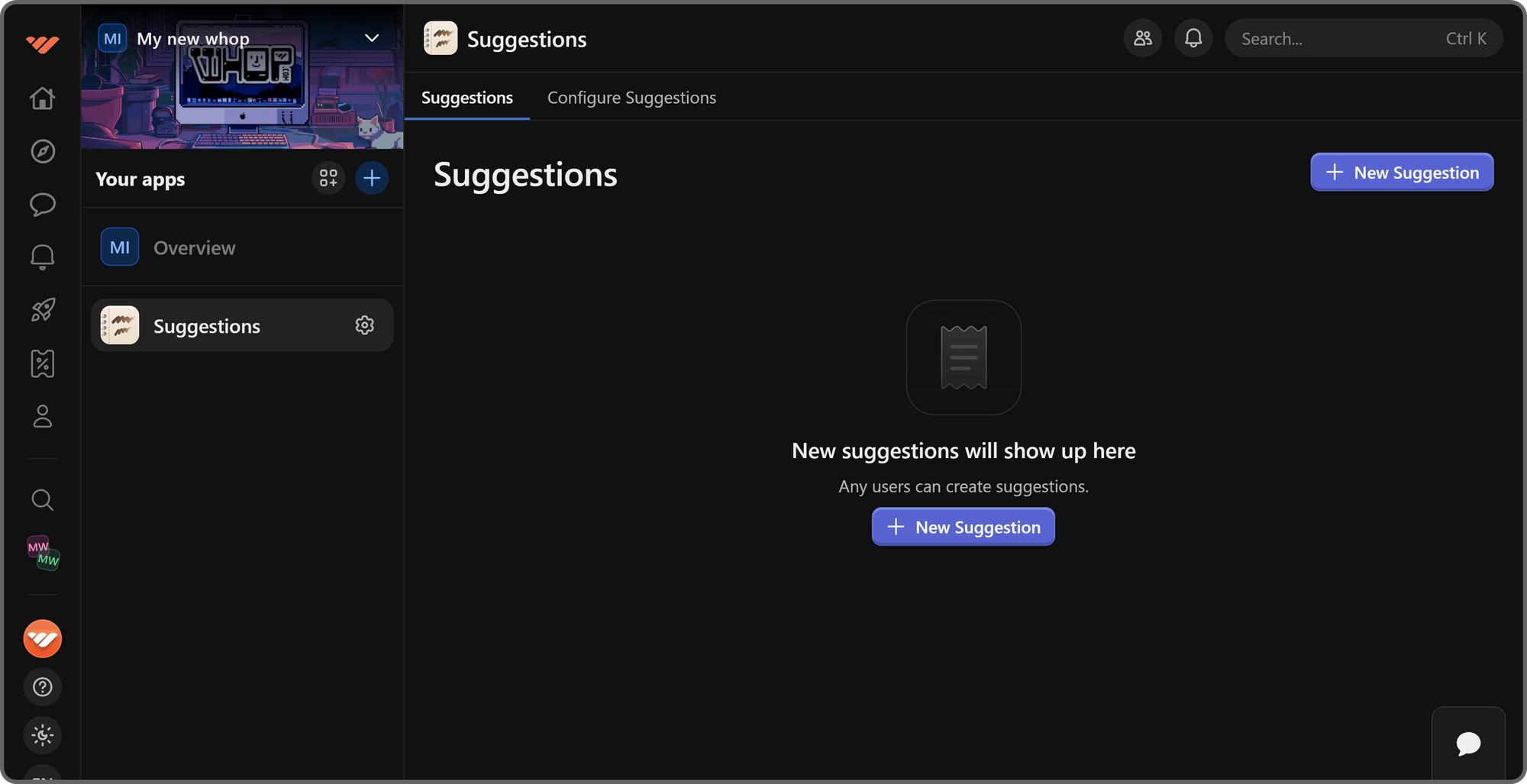Click the orange Whop logo at sidebar bottom
This screenshot has width=1527, height=784.
coord(43,638)
